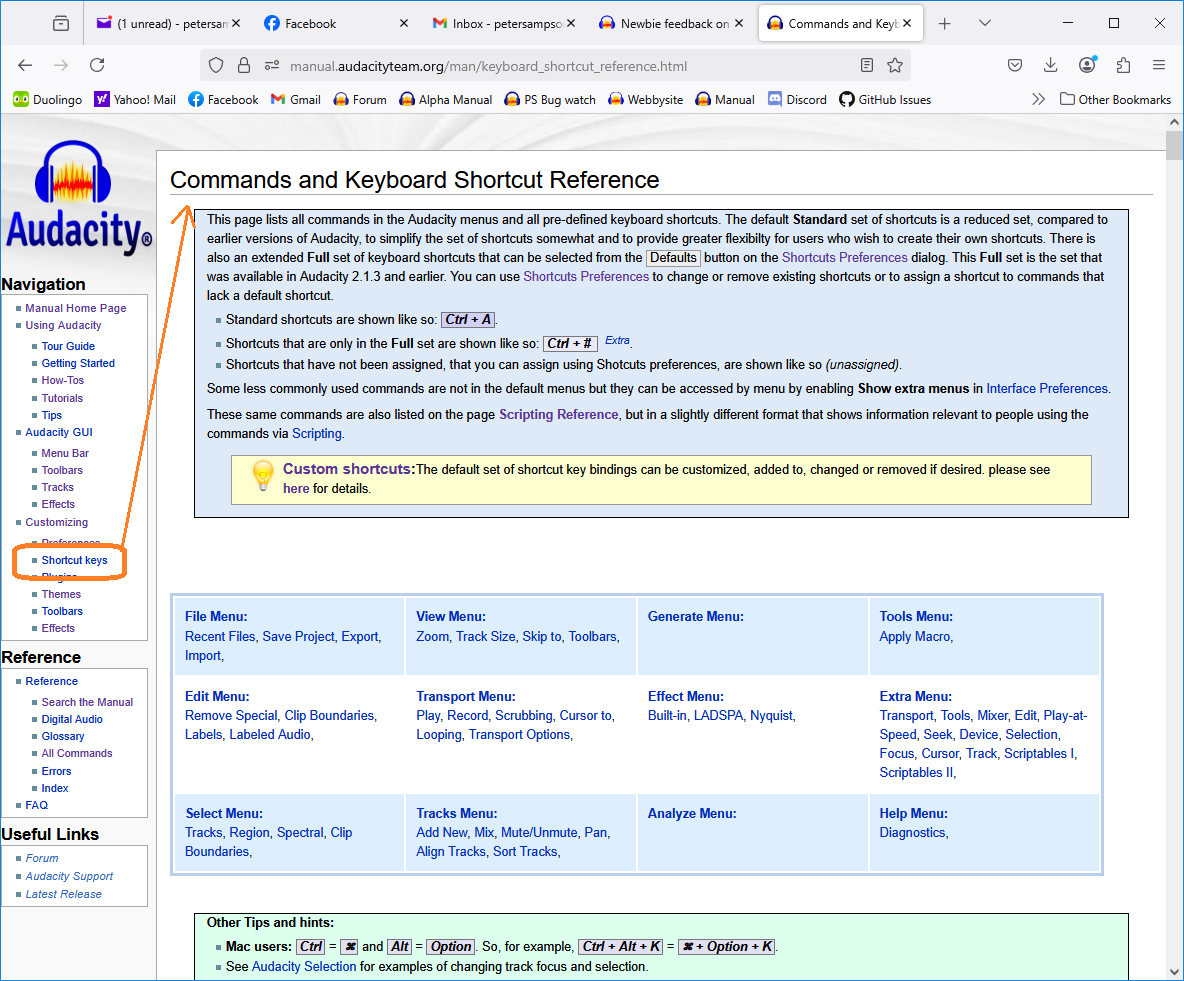Screen dimensions: 1184x981
Task: Click the Save to Pocket icon
Action: (x=1015, y=65)
